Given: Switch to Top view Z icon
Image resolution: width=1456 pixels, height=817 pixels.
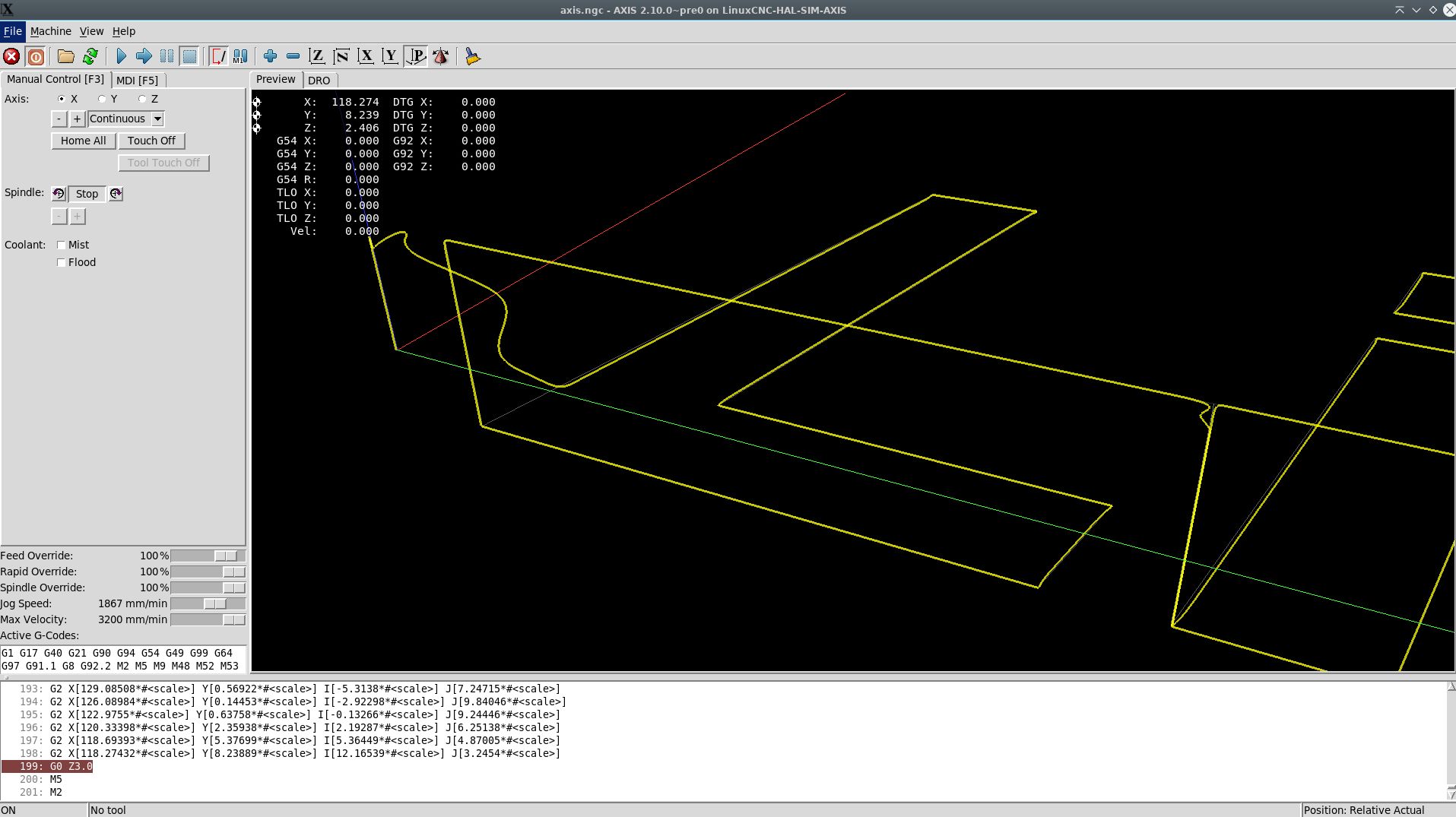Looking at the screenshot, I should click(x=317, y=56).
